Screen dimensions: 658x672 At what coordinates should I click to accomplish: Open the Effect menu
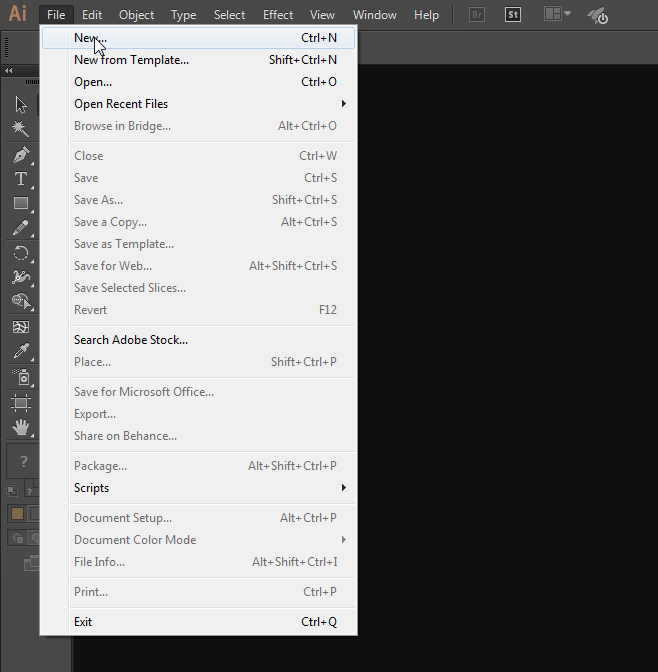(278, 15)
